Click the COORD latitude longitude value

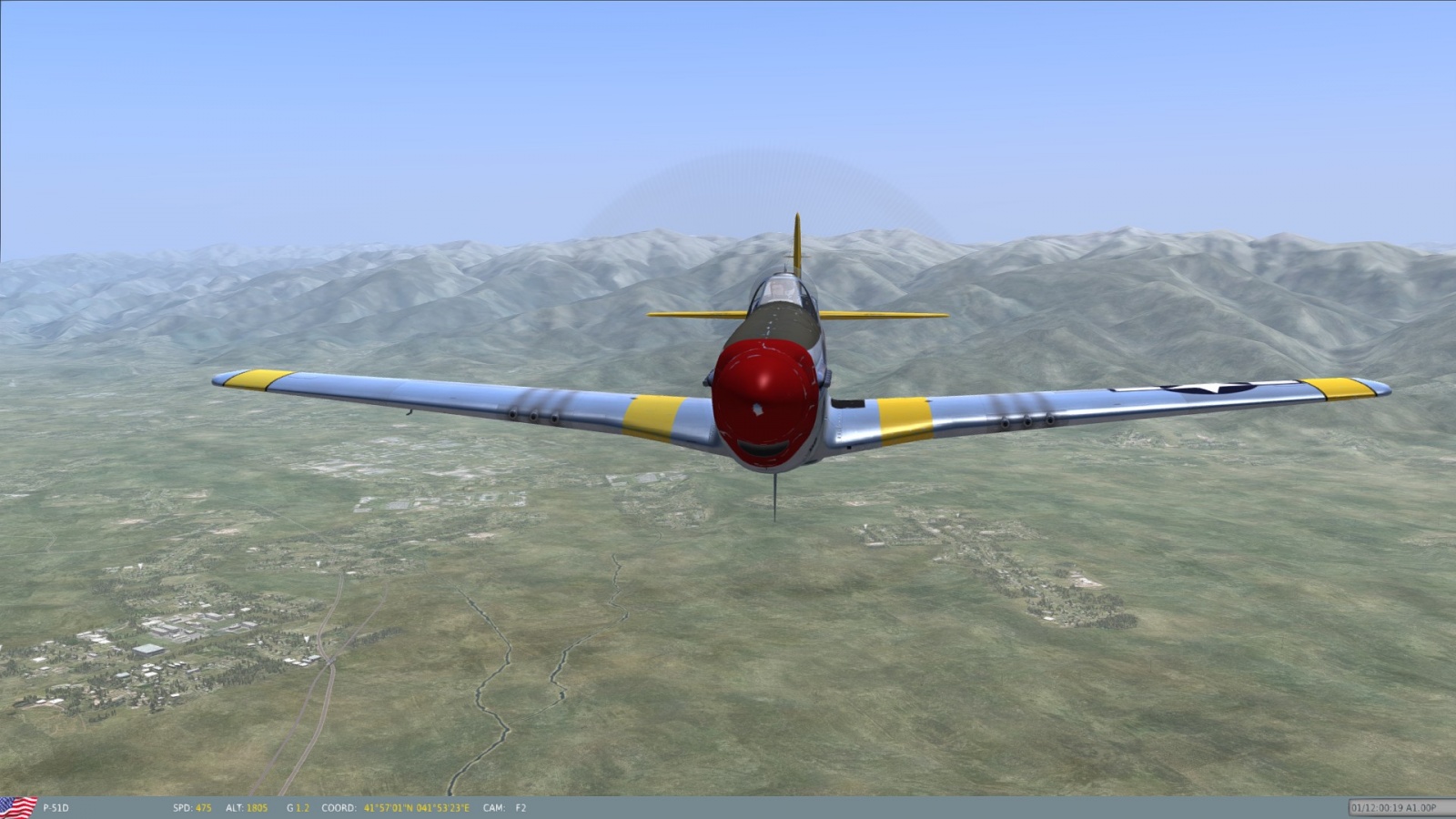[x=416, y=808]
